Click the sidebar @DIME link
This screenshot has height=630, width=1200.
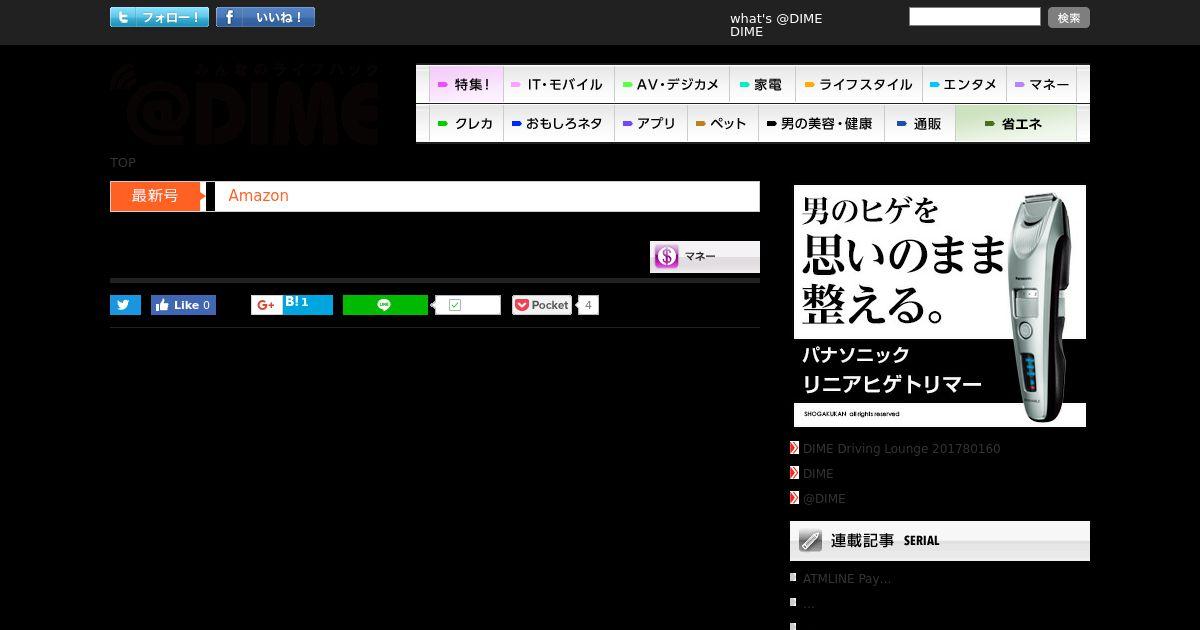coord(824,499)
